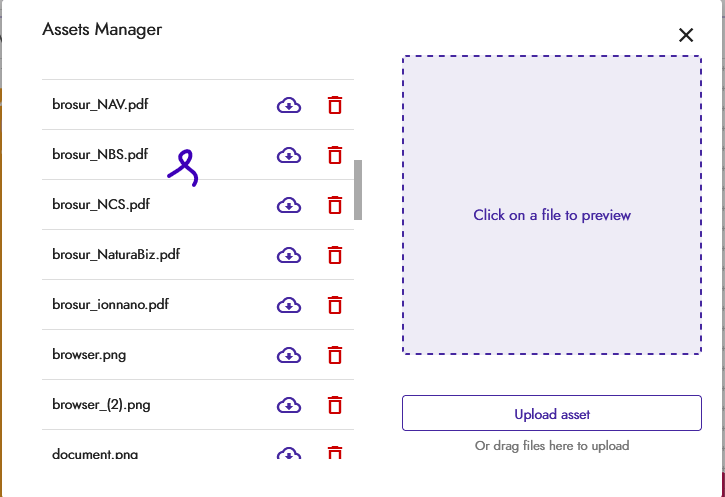Delete brosur_NCS.pdf from assets

(x=335, y=205)
